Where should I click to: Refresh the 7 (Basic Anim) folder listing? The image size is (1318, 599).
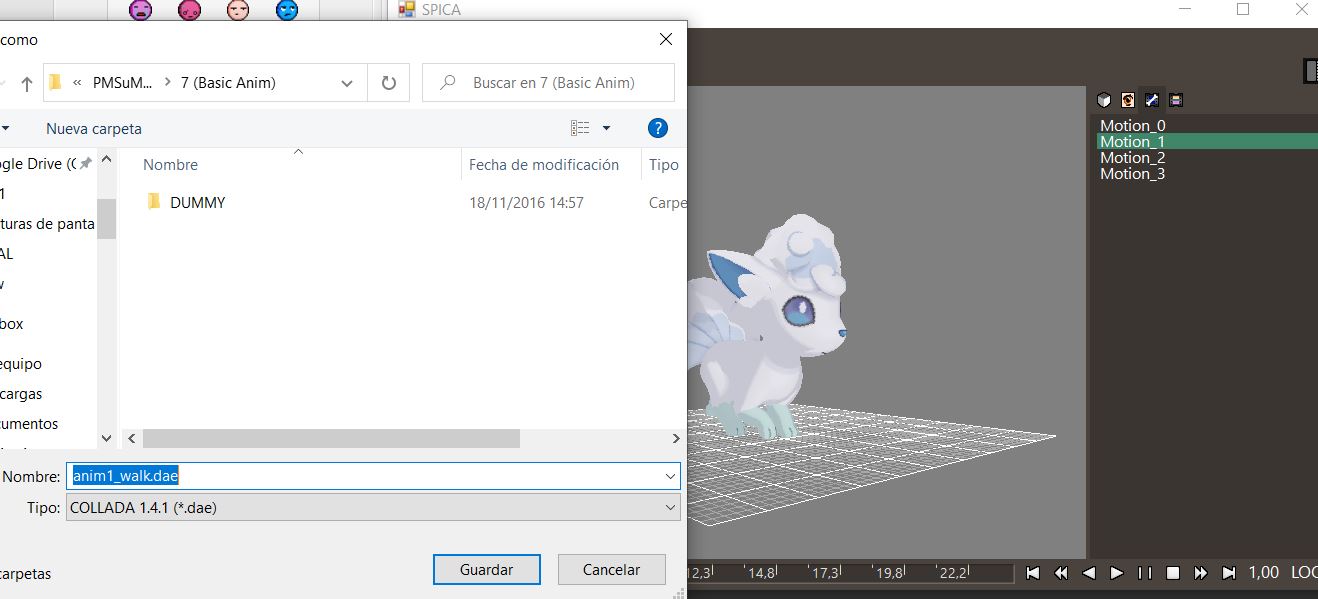pos(389,83)
